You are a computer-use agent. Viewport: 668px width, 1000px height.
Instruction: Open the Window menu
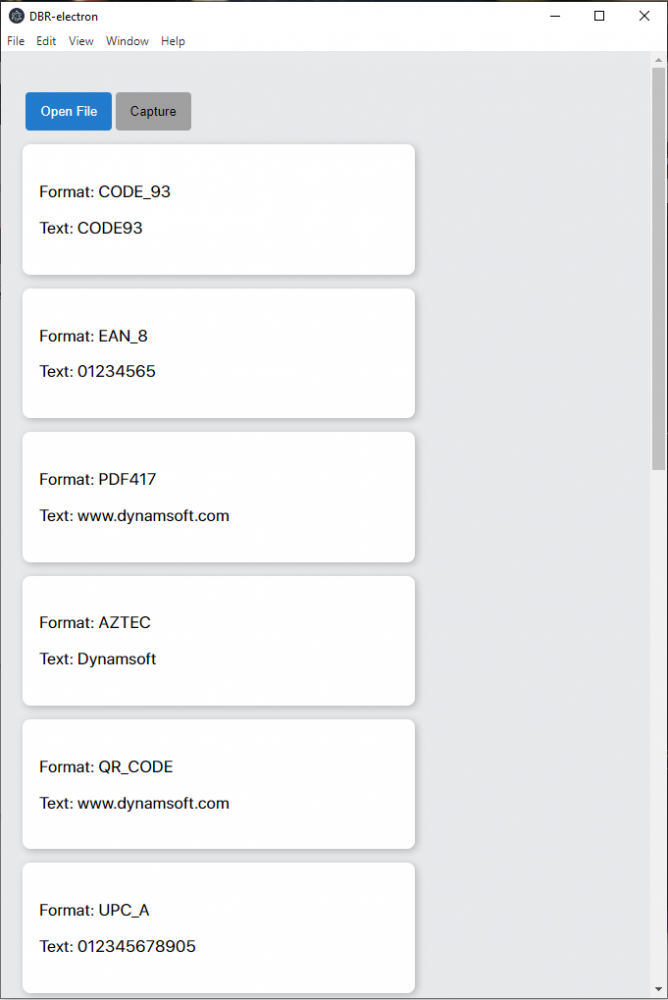click(x=127, y=41)
